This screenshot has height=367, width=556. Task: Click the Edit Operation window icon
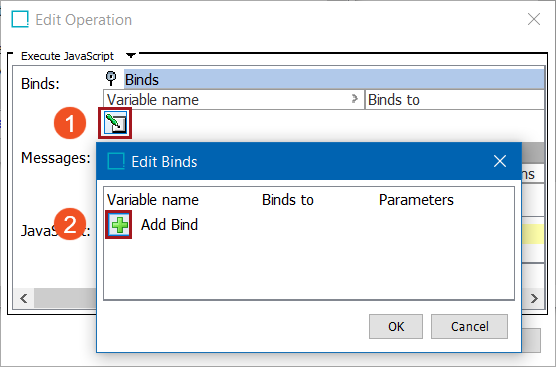[20, 19]
